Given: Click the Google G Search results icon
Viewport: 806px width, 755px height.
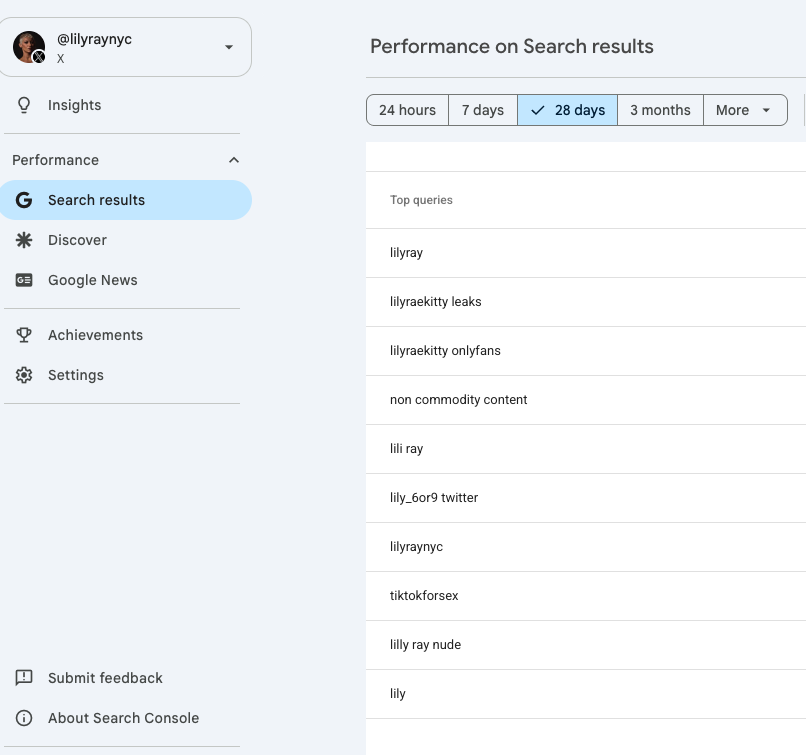Looking at the screenshot, I should [24, 200].
